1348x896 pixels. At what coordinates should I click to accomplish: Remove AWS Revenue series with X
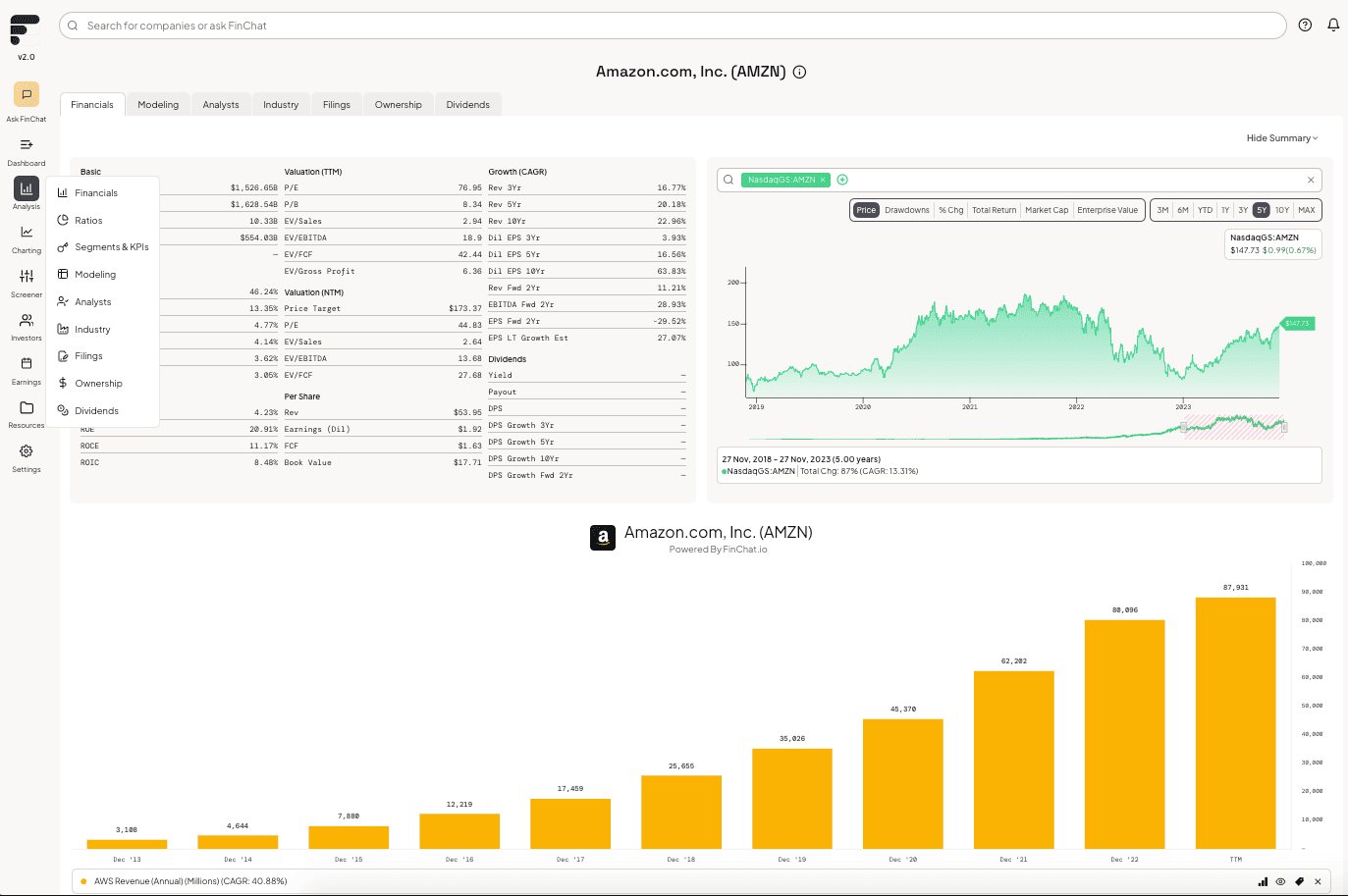click(x=1318, y=881)
